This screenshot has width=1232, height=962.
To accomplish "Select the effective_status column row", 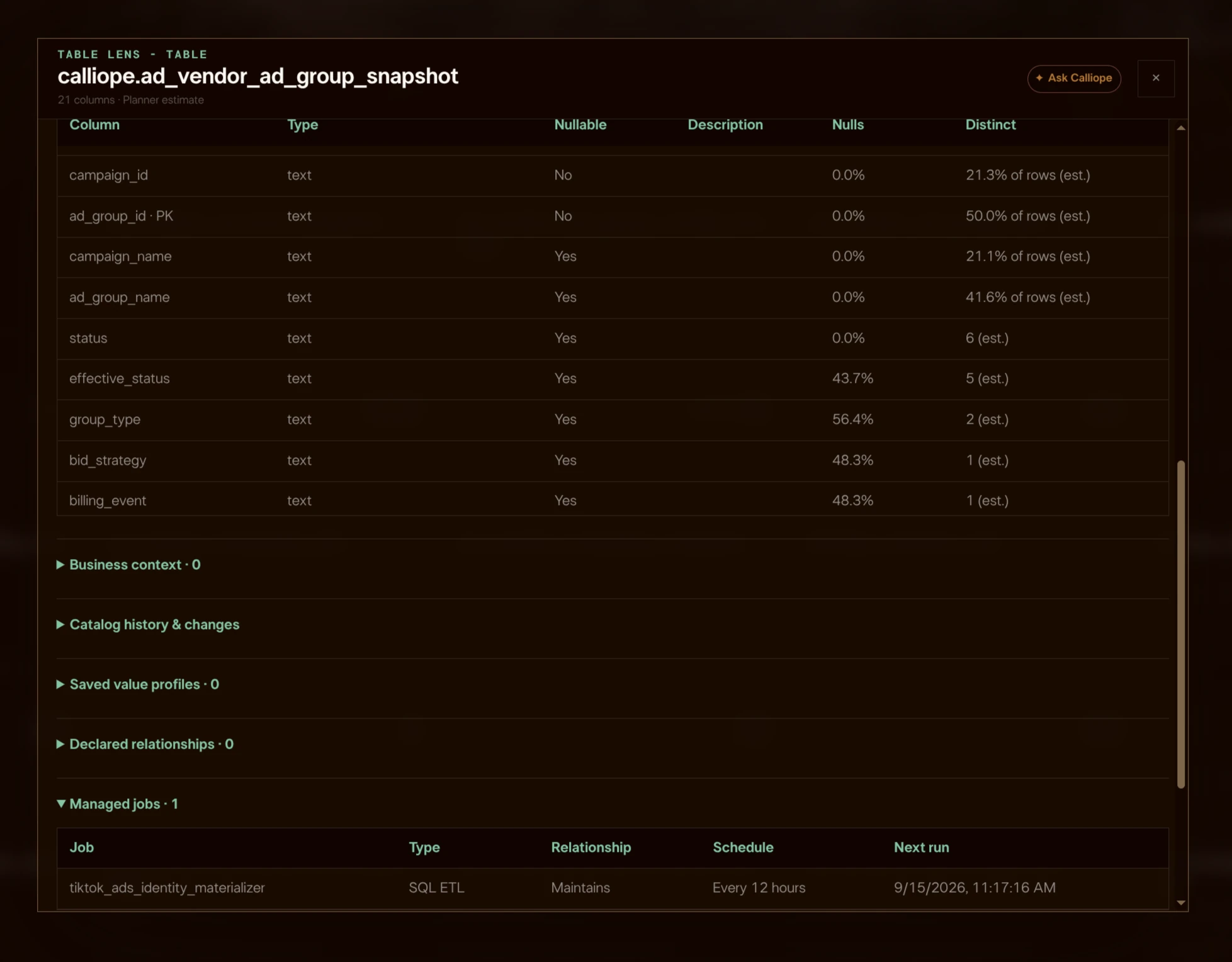I will point(613,379).
